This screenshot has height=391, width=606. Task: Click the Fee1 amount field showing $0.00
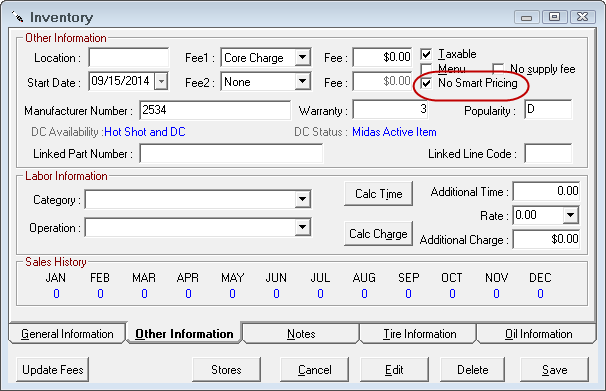click(382, 57)
